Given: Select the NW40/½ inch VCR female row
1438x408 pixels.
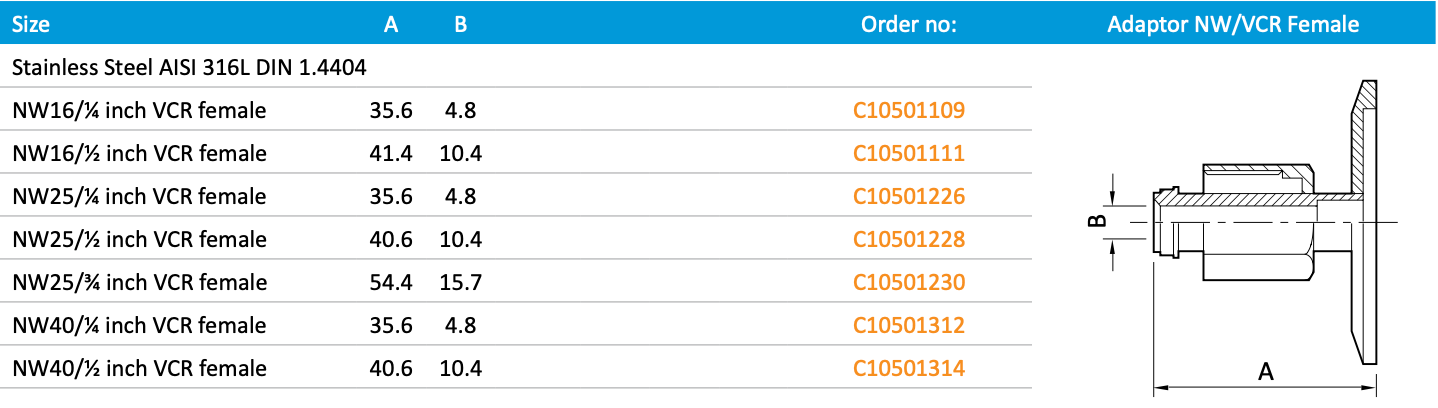Looking at the screenshot, I should coord(139,368).
